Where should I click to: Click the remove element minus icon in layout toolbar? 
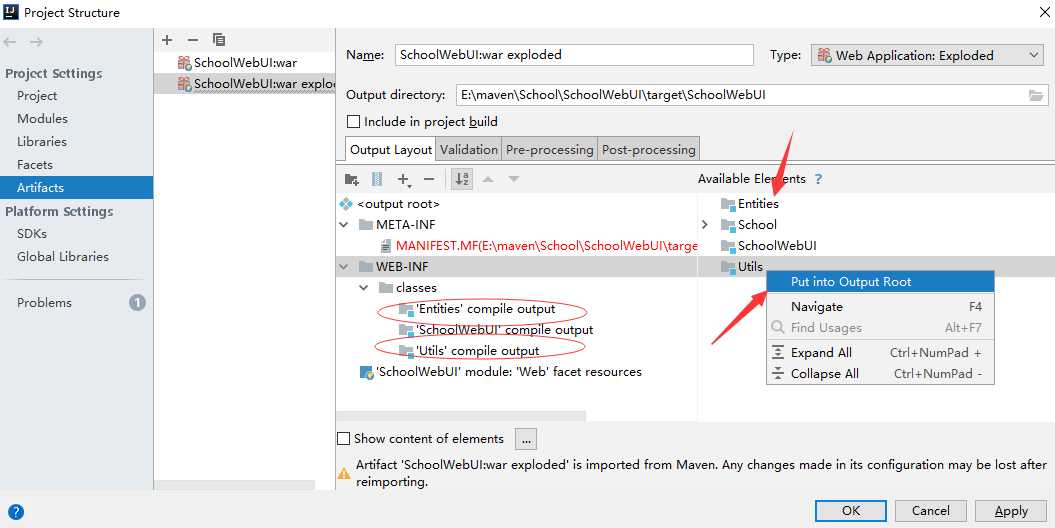(429, 179)
